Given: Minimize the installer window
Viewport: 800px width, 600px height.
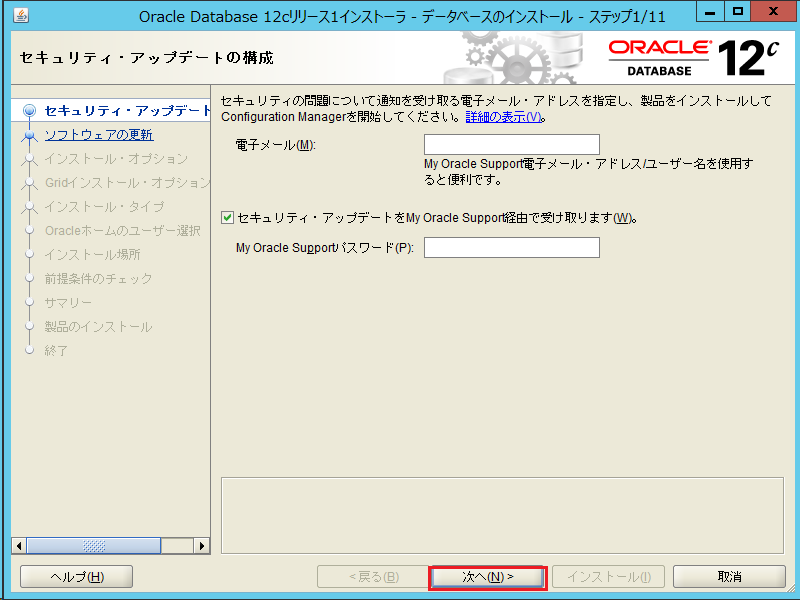Looking at the screenshot, I should tap(710, 11).
